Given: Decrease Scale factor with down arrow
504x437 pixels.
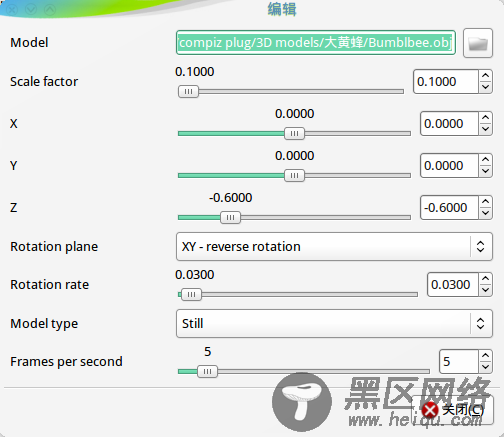Looking at the screenshot, I should [x=485, y=87].
